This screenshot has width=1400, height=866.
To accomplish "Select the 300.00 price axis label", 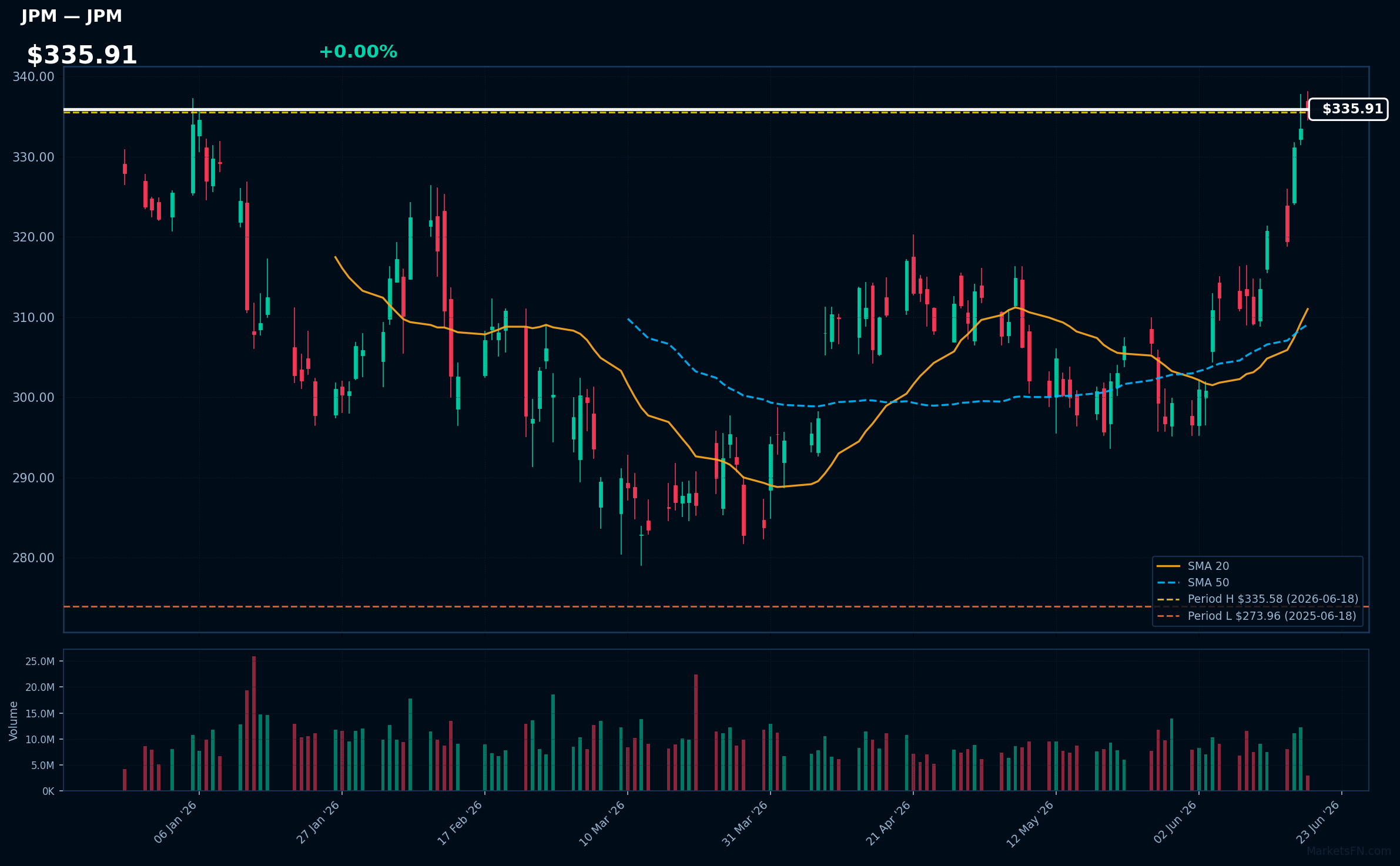I will 34,398.
